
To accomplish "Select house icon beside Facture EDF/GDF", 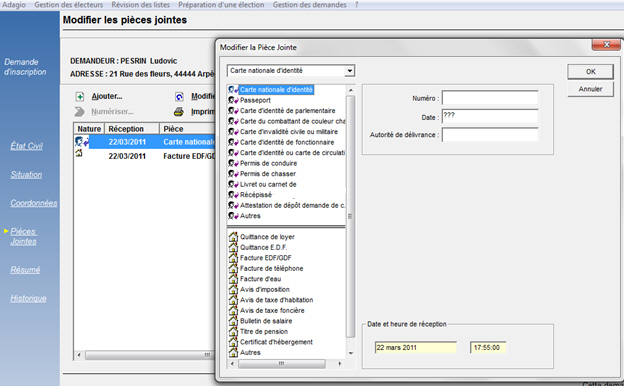I will click(x=233, y=258).
